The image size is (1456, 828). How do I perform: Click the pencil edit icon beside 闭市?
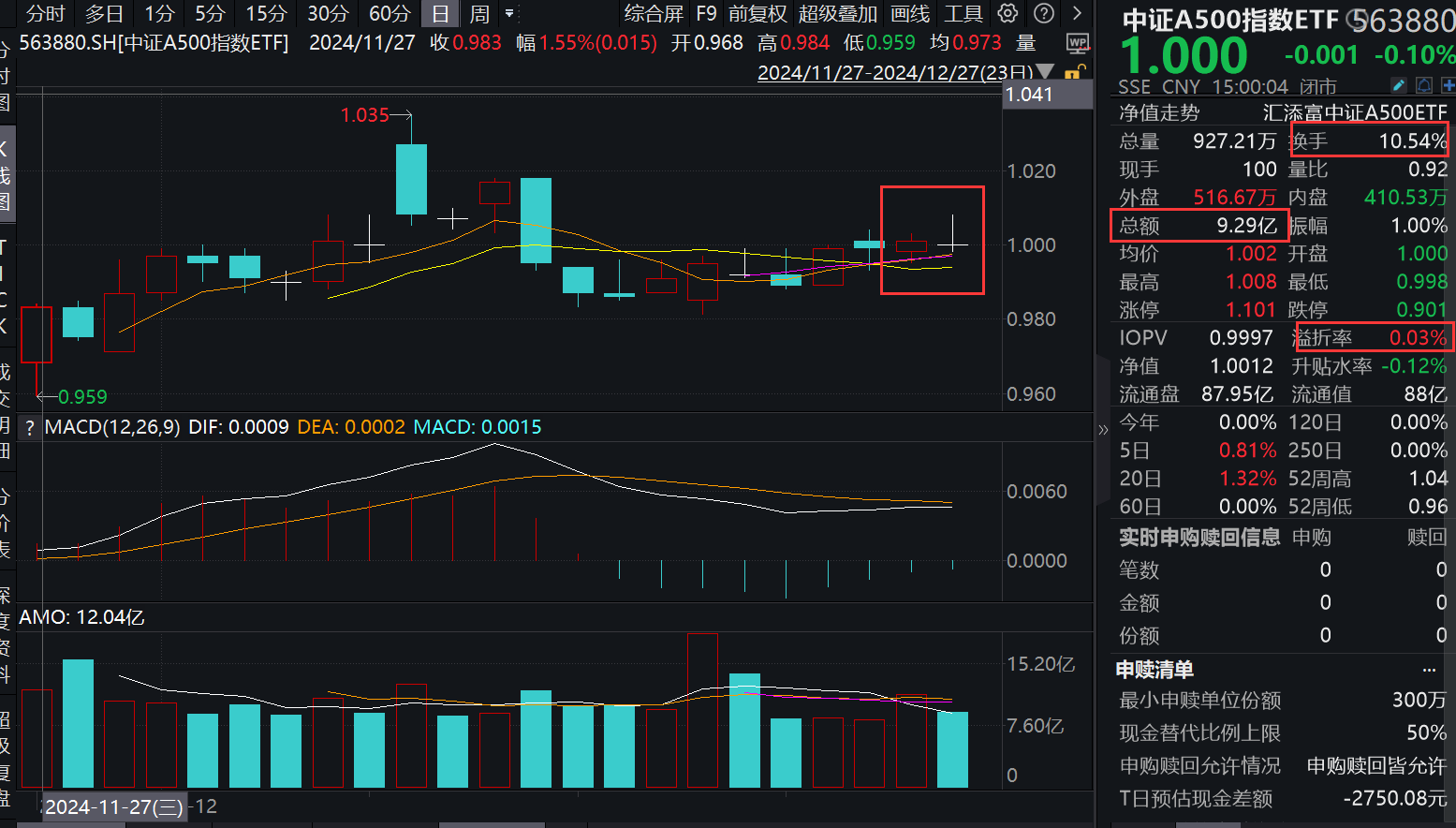[x=1399, y=85]
